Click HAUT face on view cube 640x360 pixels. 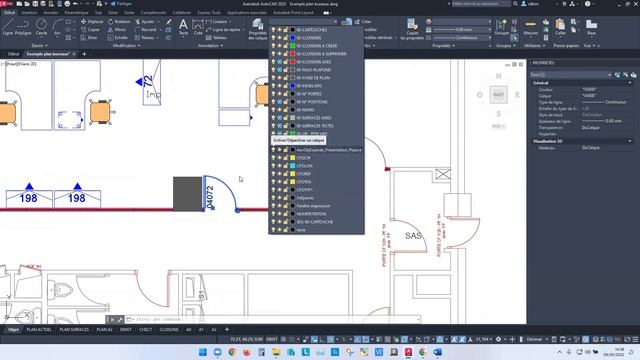498,95
